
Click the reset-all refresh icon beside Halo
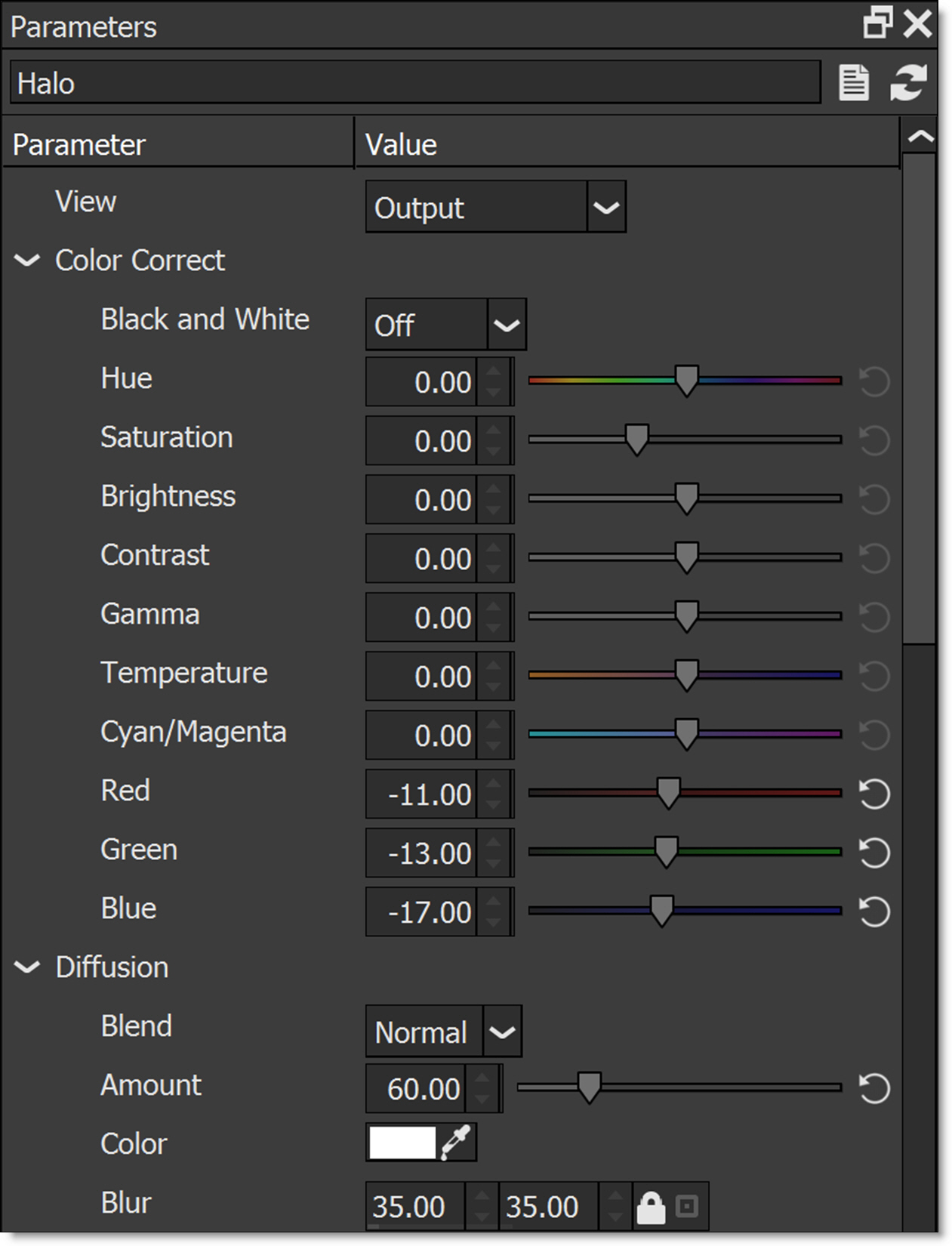point(907,83)
